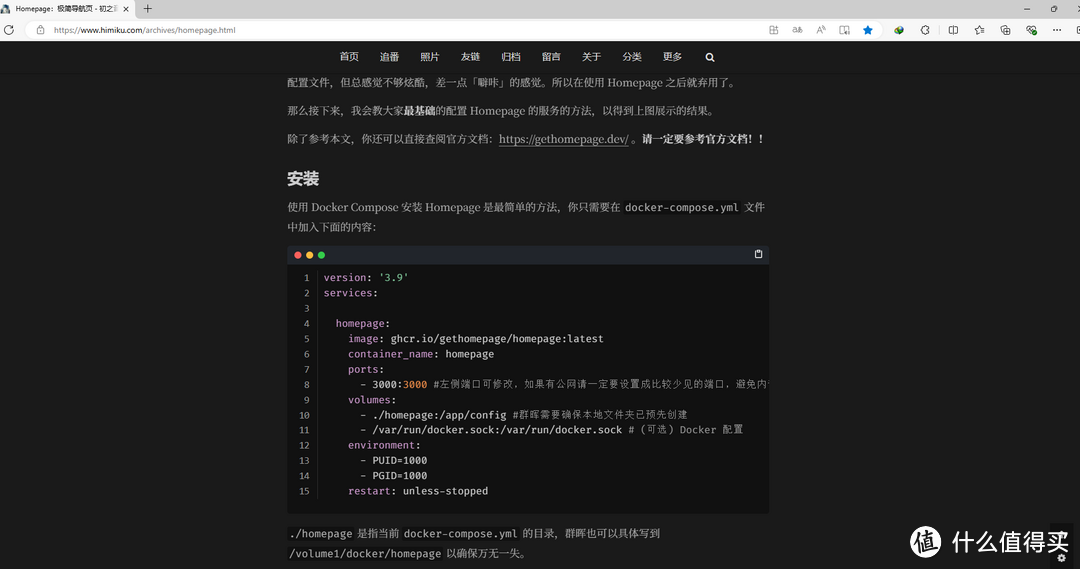
Task: Open the 关于 navigation item
Action: coord(592,56)
